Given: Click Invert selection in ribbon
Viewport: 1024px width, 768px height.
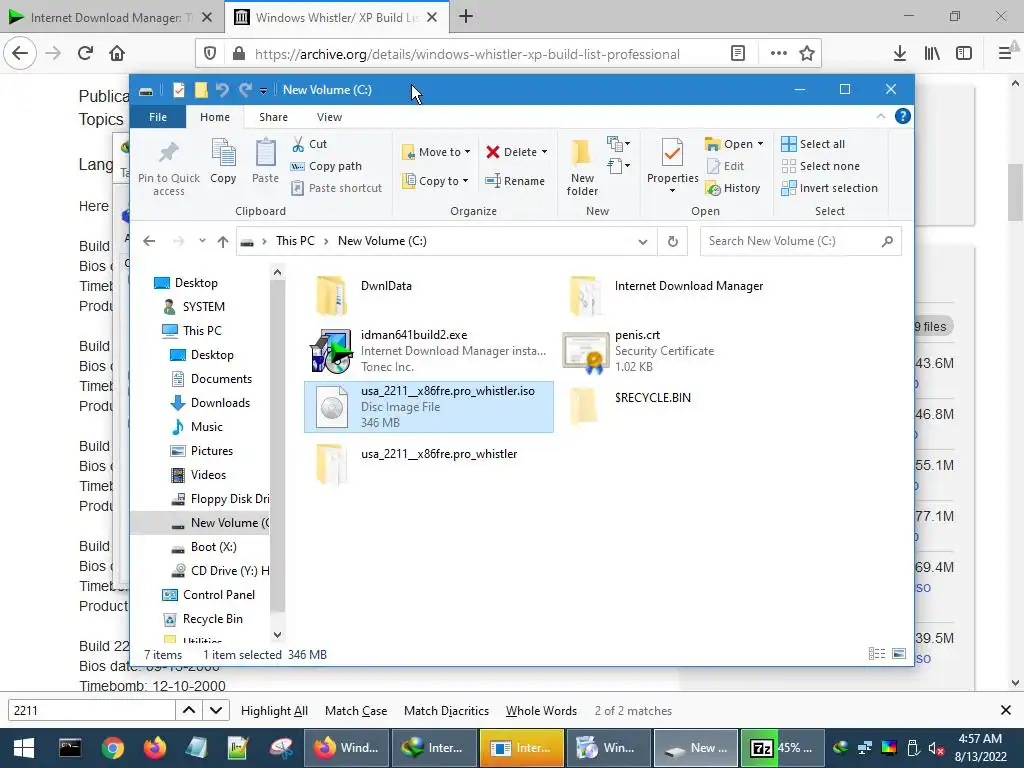Looking at the screenshot, I should [x=829, y=188].
